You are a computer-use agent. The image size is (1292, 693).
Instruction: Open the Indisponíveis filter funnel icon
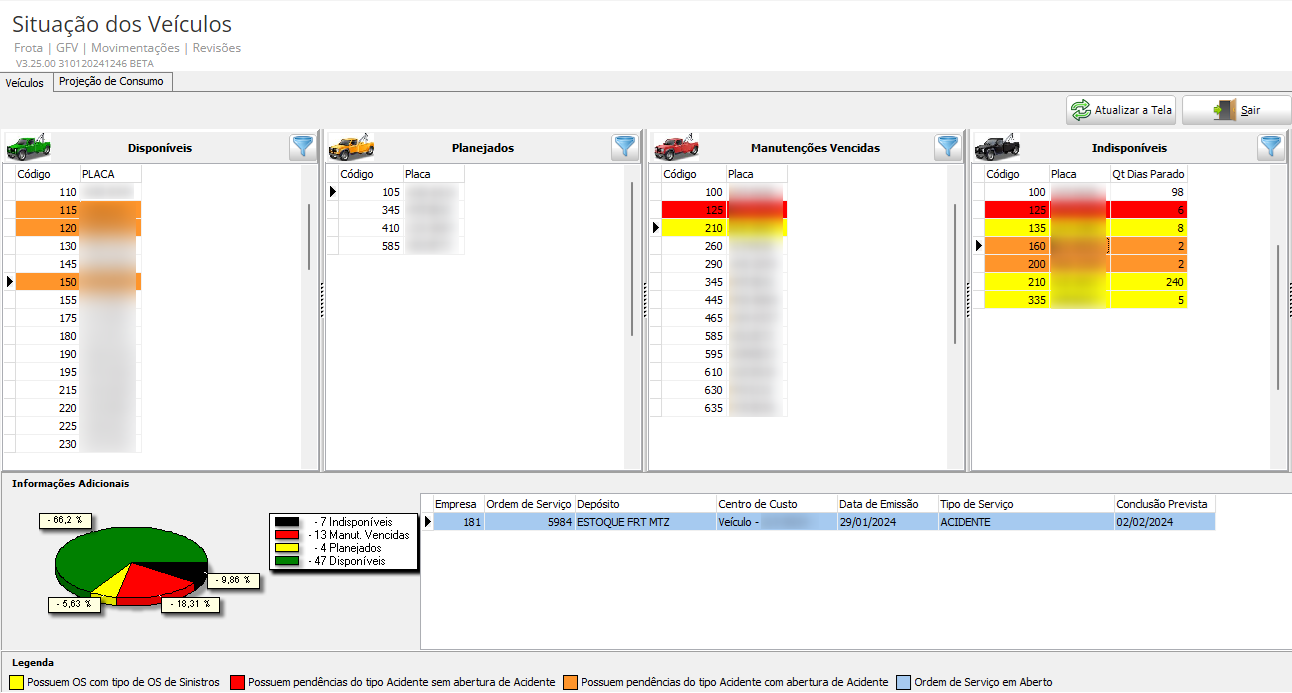pos(1271,147)
